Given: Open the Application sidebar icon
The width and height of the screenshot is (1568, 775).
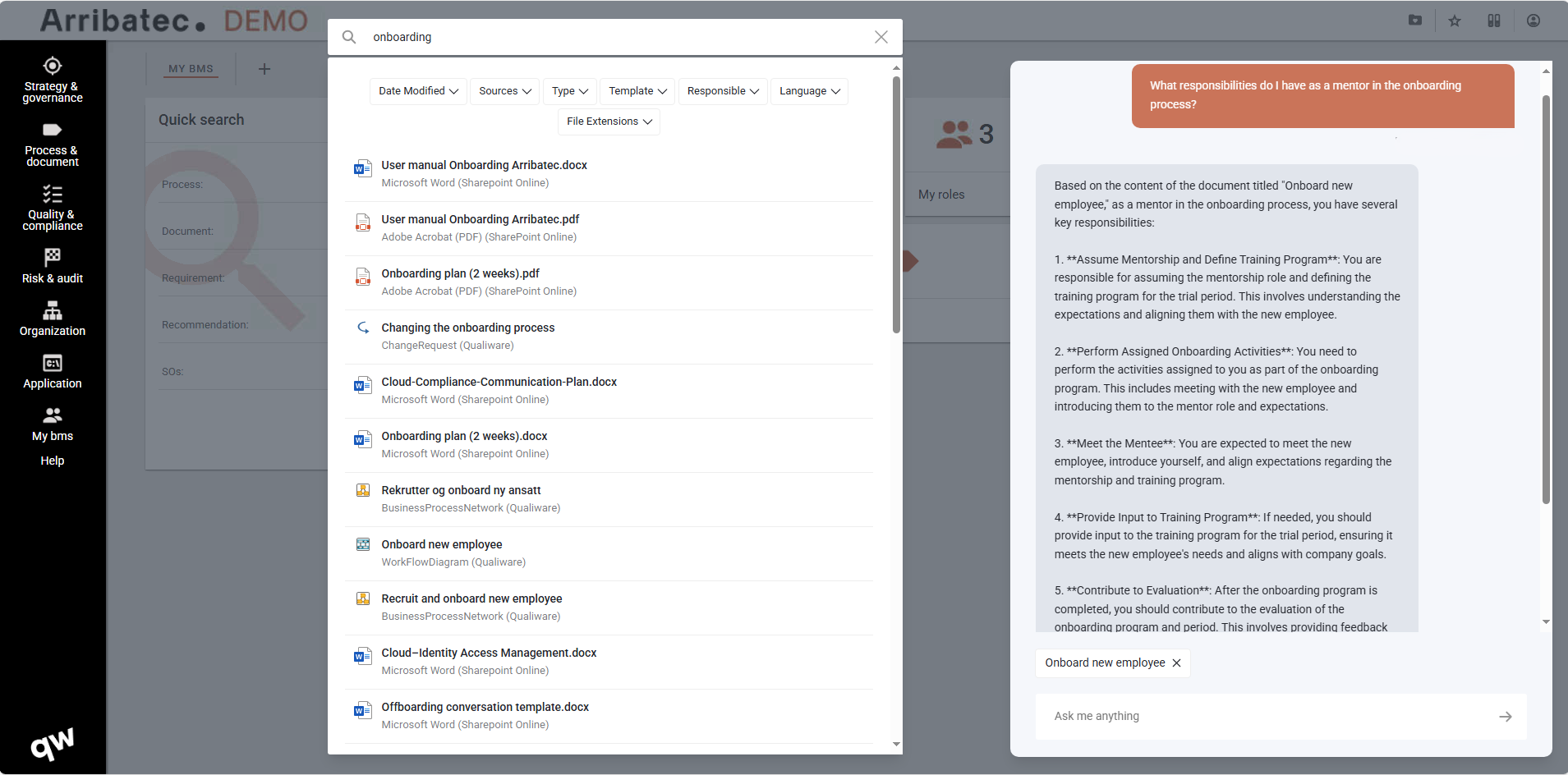Looking at the screenshot, I should click(x=53, y=364).
